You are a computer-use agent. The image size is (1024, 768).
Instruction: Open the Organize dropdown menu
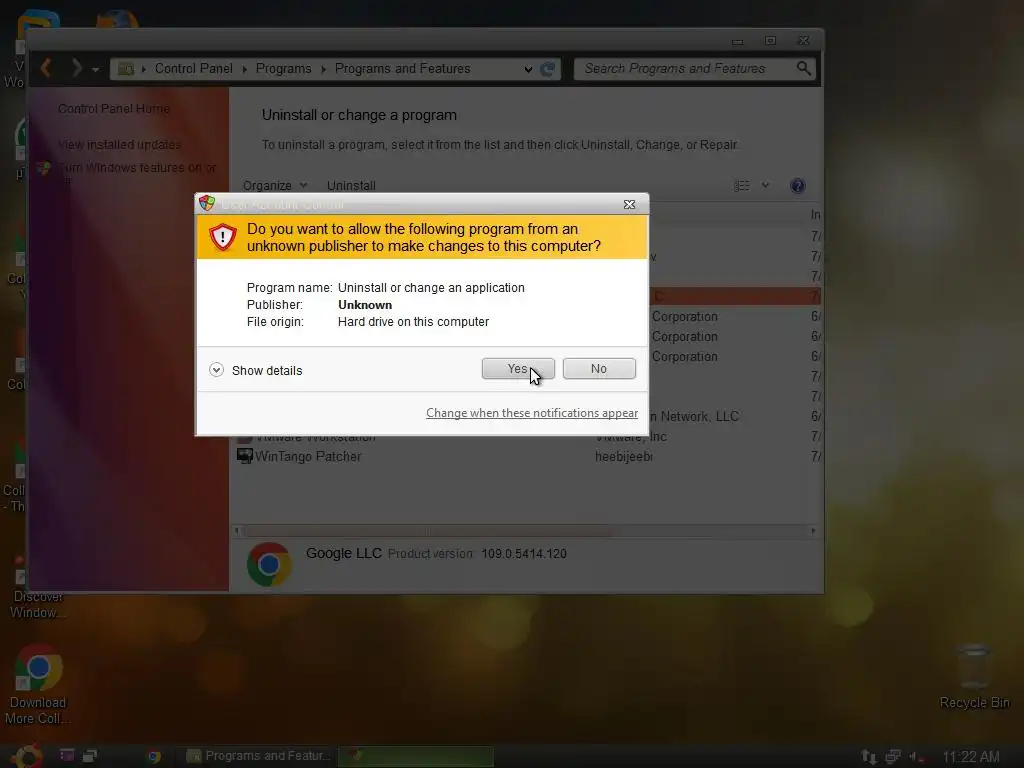pos(274,185)
